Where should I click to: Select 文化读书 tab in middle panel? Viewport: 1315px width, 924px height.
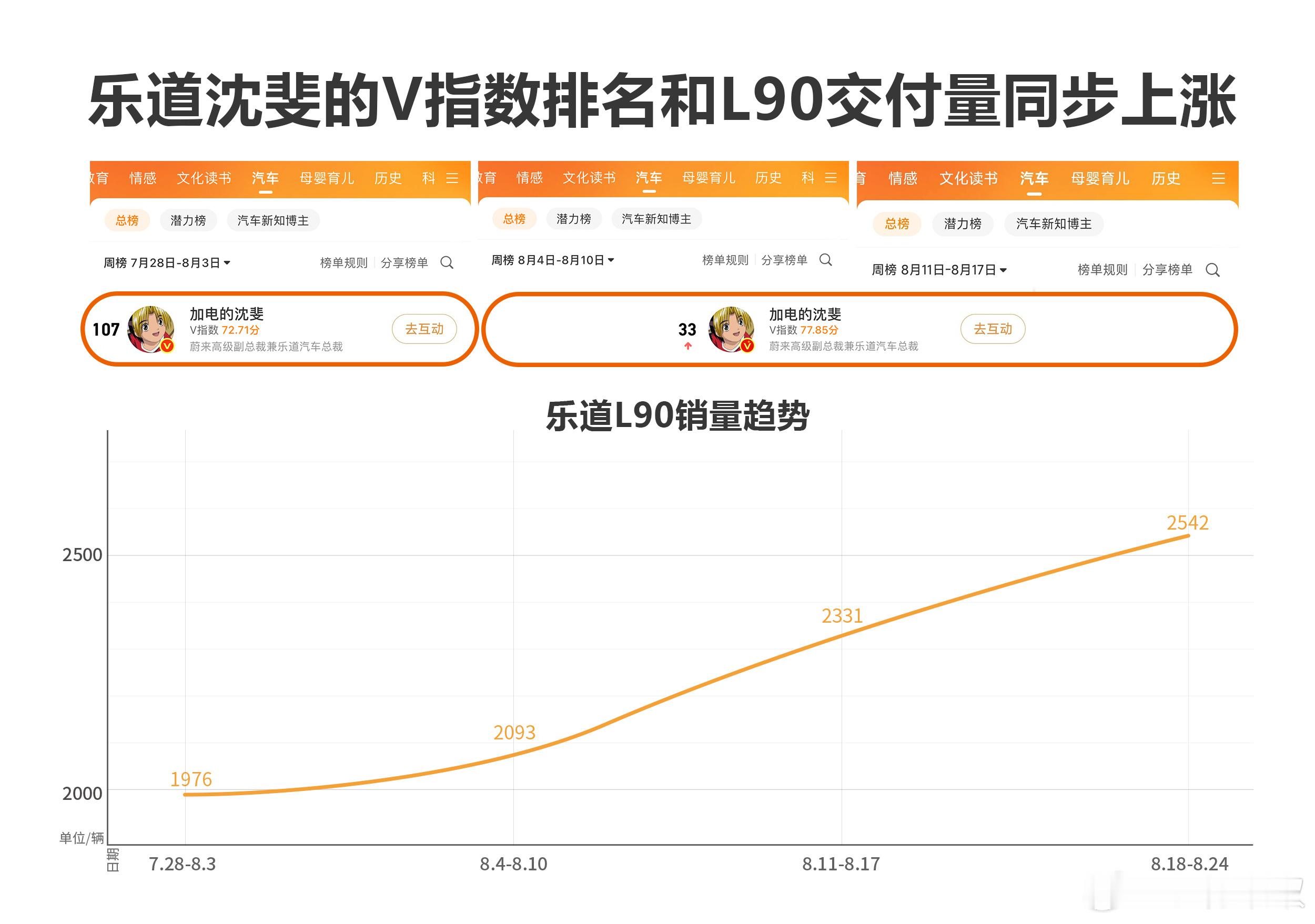(589, 177)
